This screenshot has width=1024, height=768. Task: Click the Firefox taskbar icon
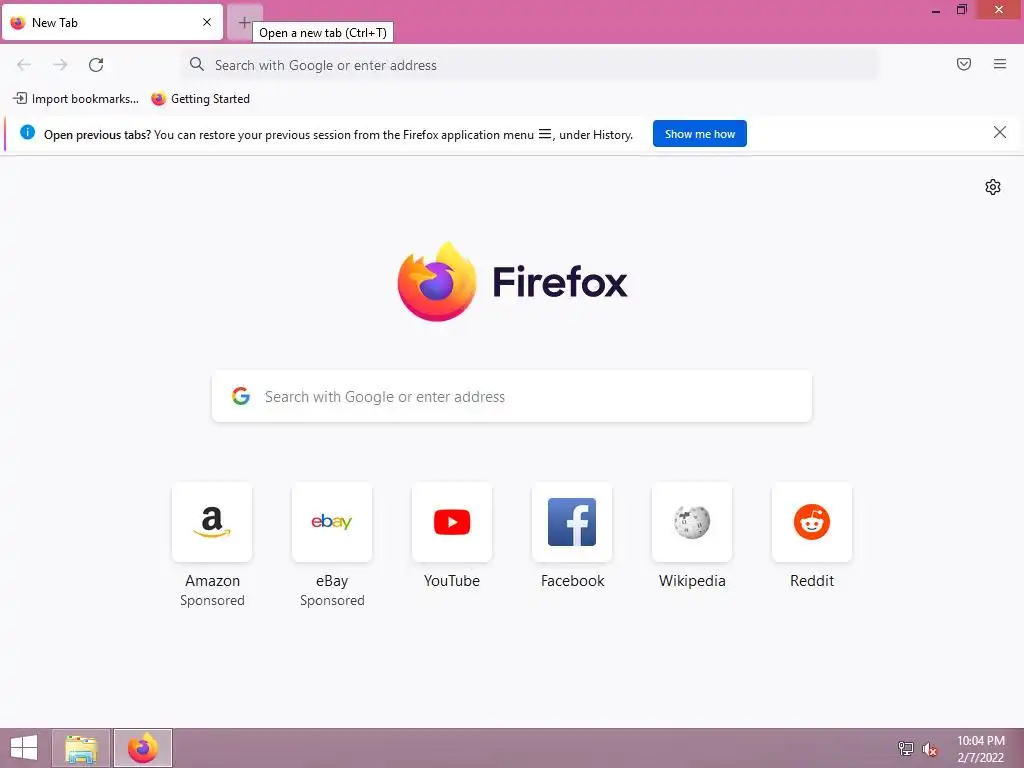tap(143, 748)
